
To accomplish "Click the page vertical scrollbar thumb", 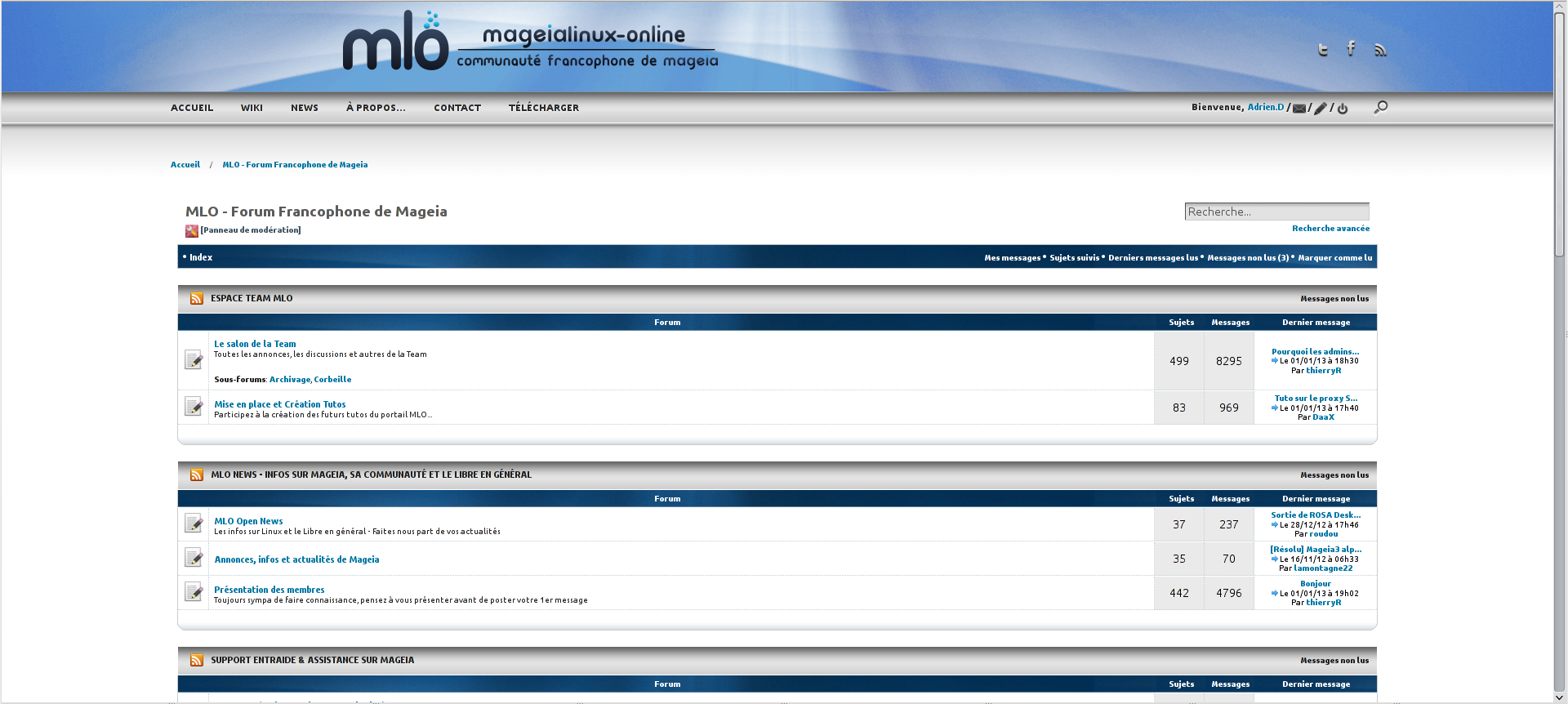I will (1560, 135).
